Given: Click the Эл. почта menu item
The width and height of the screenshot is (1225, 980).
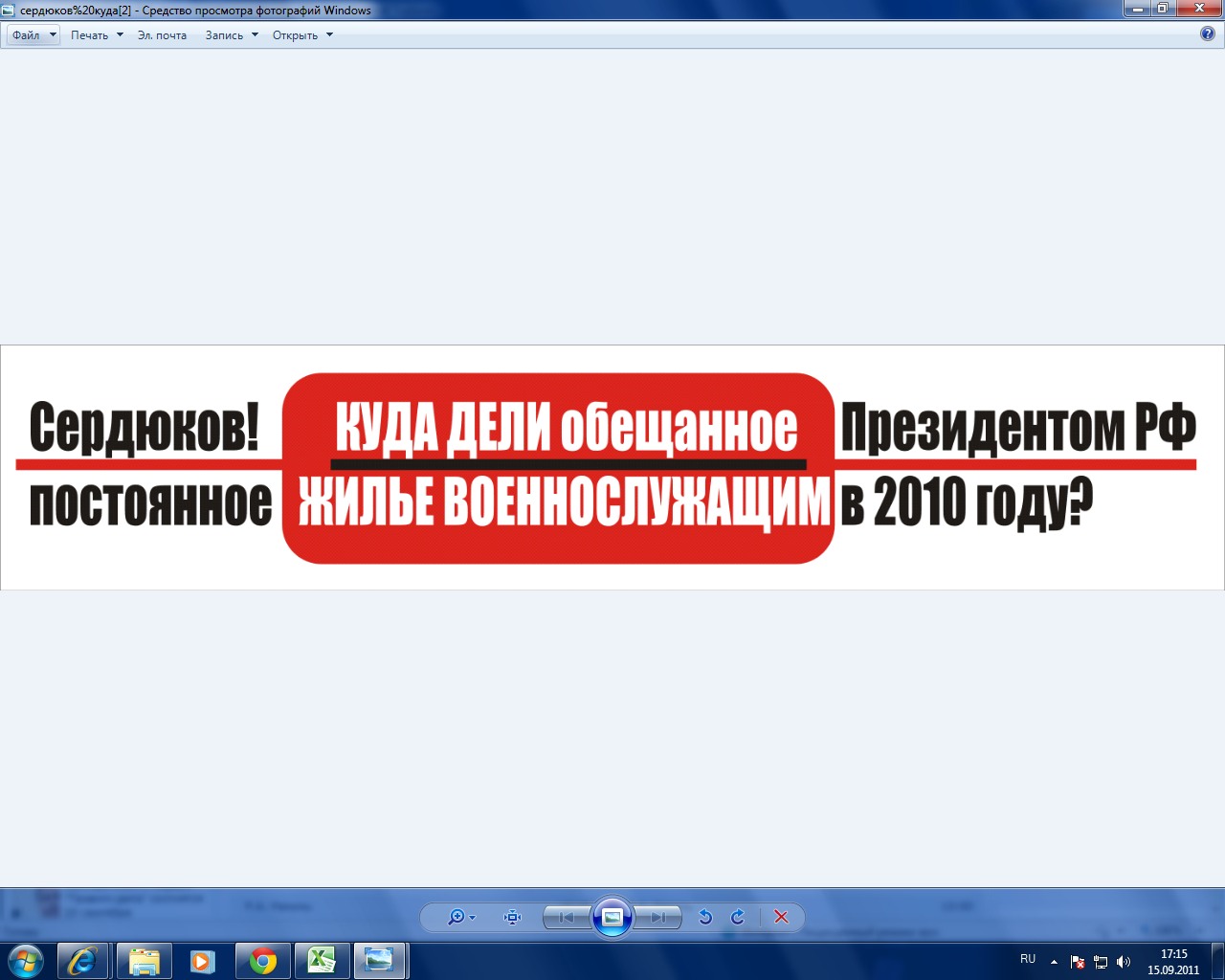Looking at the screenshot, I should point(162,35).
